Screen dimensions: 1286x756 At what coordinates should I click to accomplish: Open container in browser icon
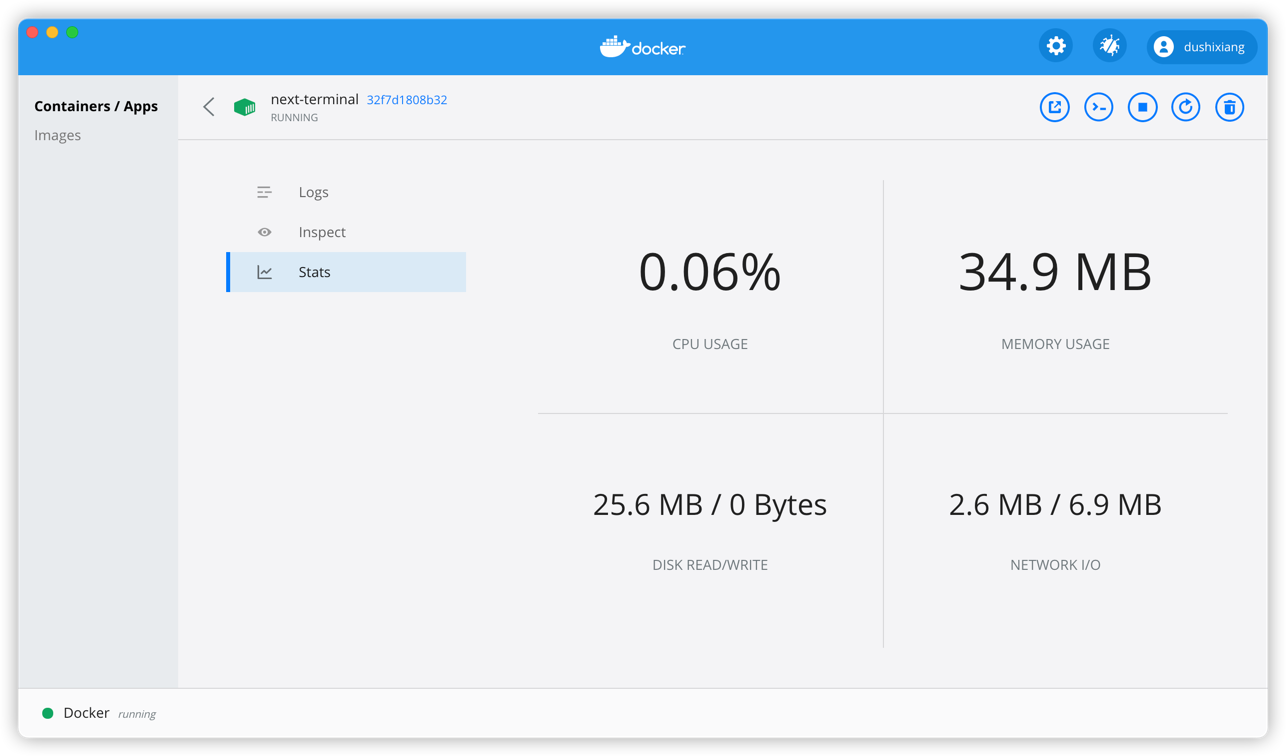[x=1054, y=107]
